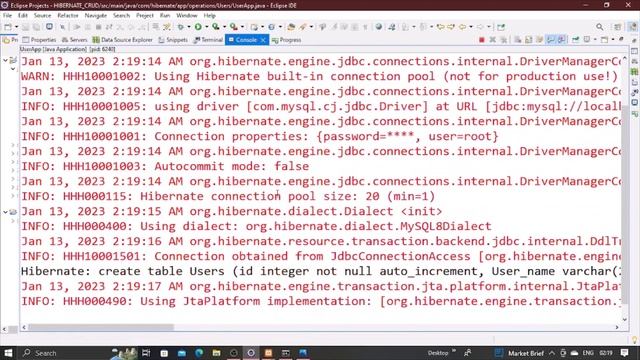Open the Open Console dropdown arrow
640x360 pixels.
click(x=613, y=40)
